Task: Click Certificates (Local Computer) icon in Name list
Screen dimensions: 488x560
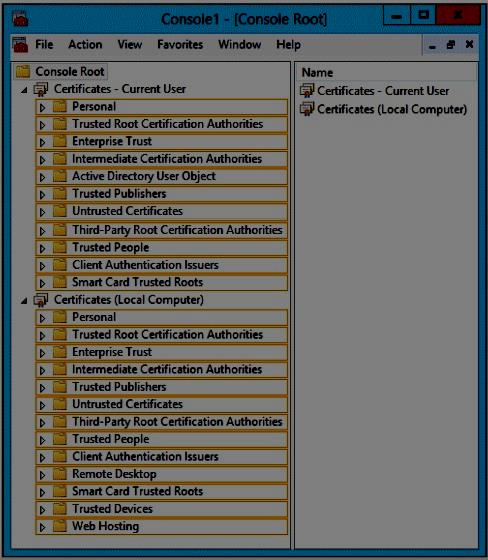Action: (307, 109)
